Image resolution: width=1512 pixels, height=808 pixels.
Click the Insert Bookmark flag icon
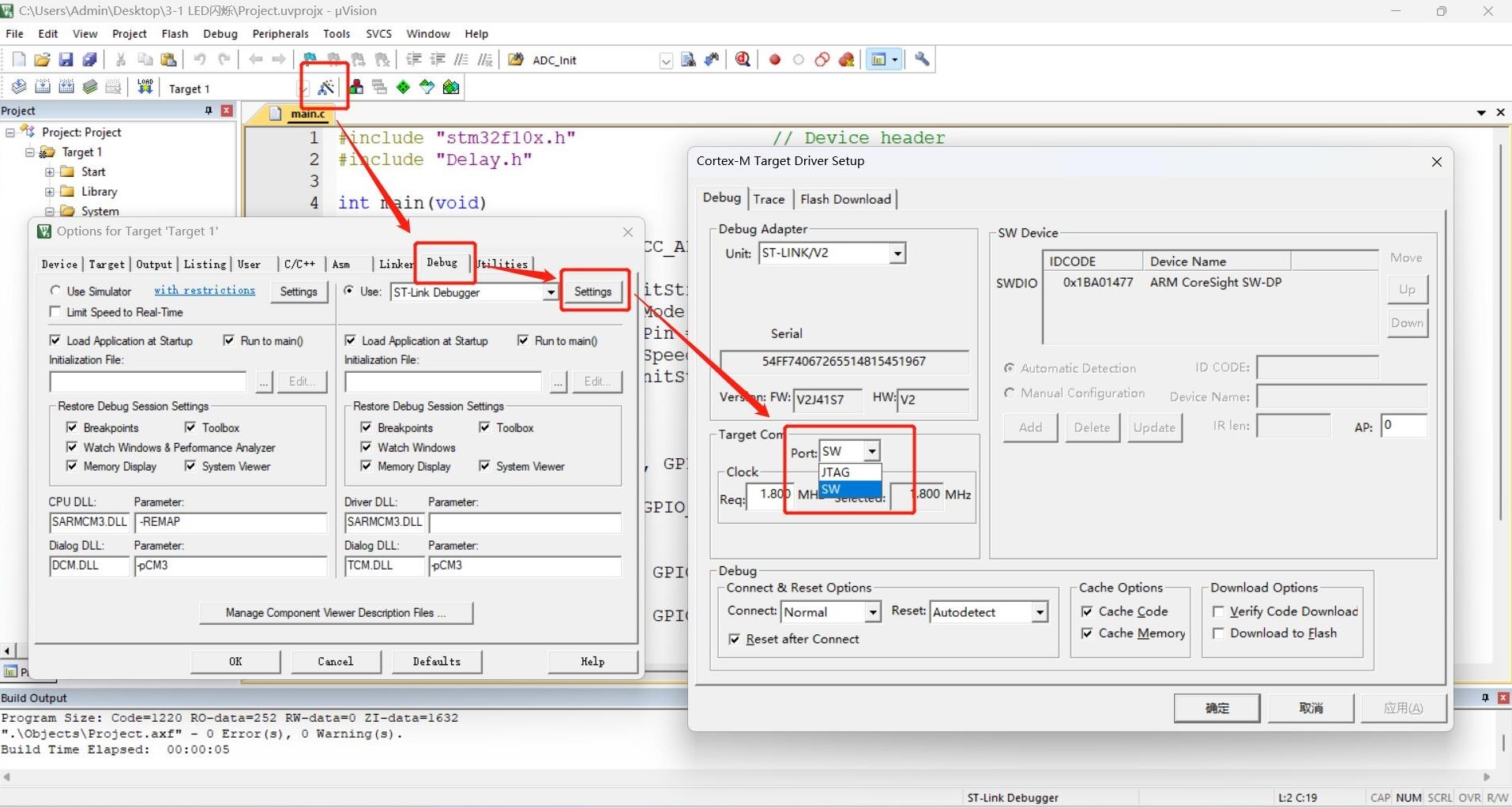(x=310, y=60)
